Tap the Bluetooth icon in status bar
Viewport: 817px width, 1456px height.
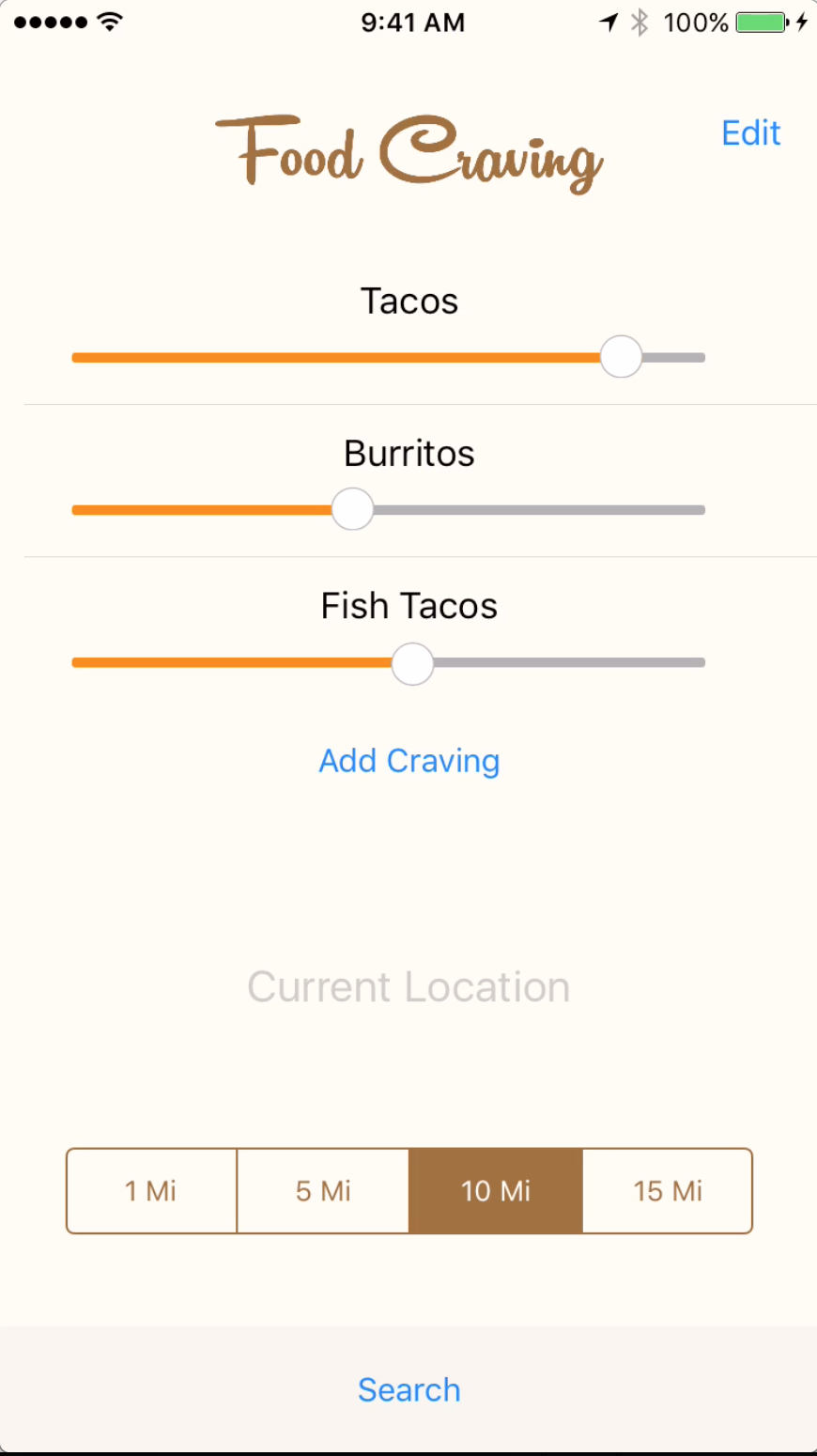click(640, 23)
